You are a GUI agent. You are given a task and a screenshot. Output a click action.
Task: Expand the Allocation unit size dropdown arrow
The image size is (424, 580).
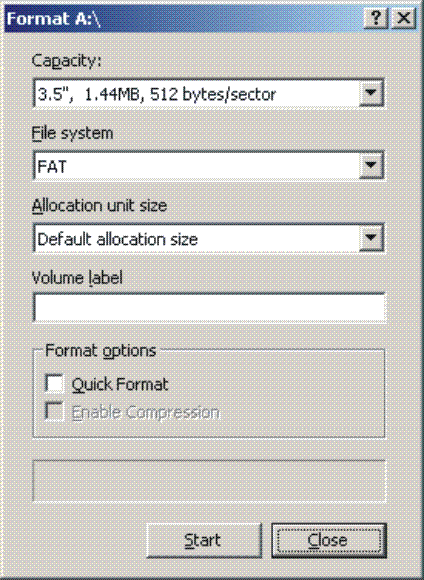(x=370, y=238)
